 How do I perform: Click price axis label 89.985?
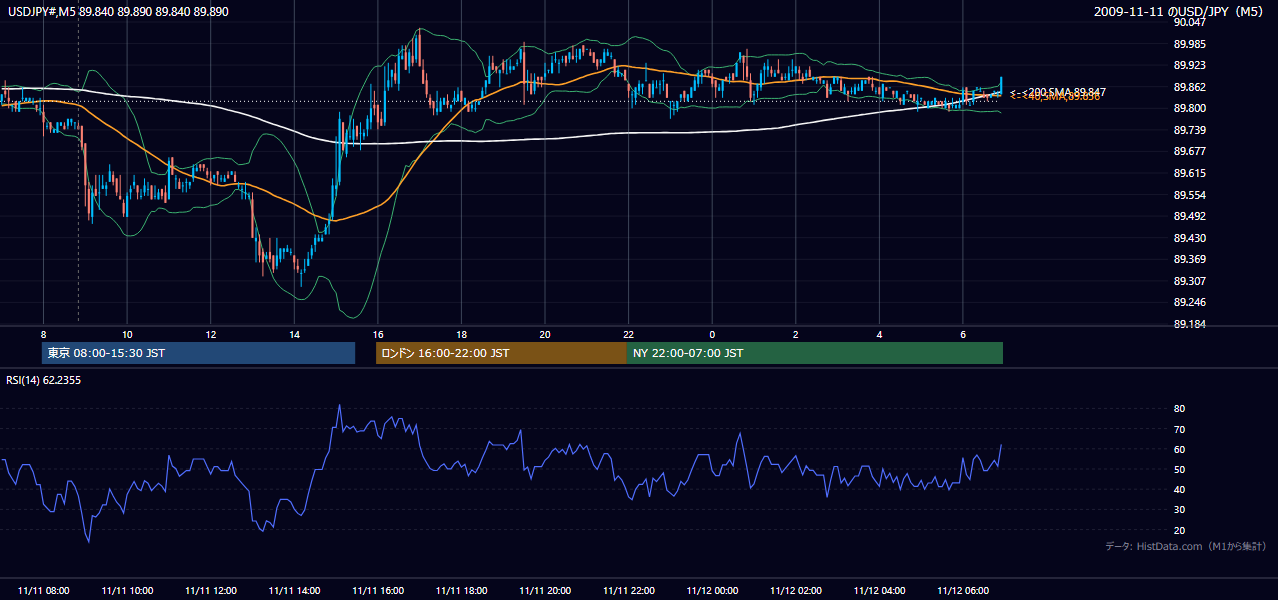click(x=1189, y=44)
